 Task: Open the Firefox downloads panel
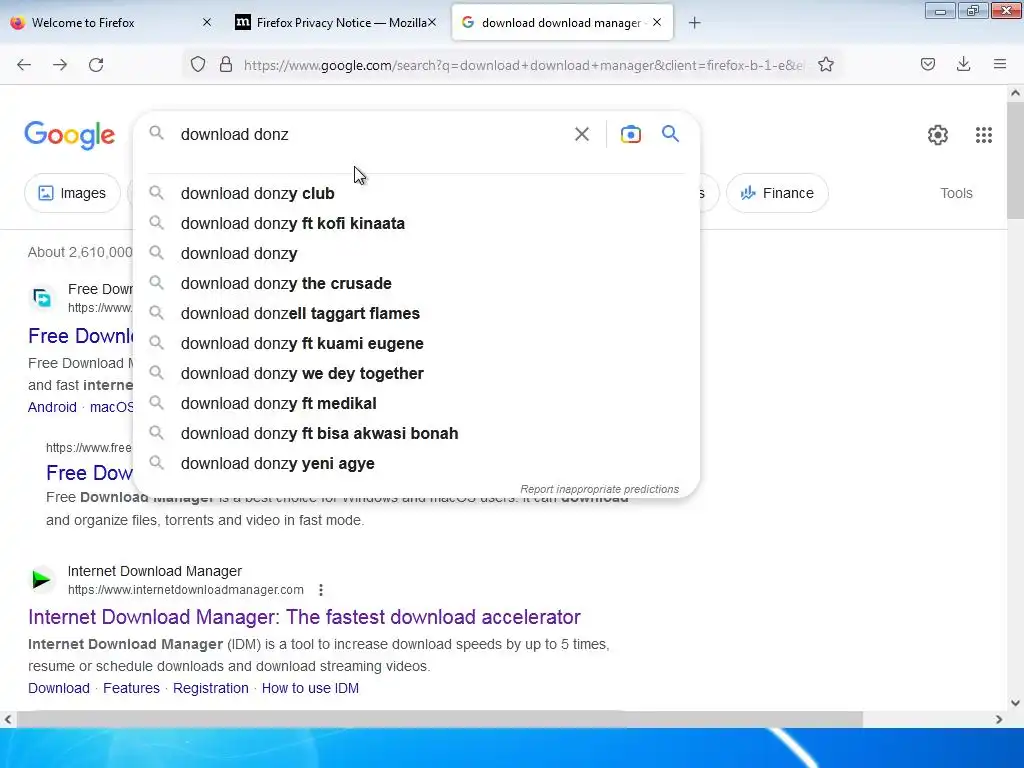pos(963,64)
